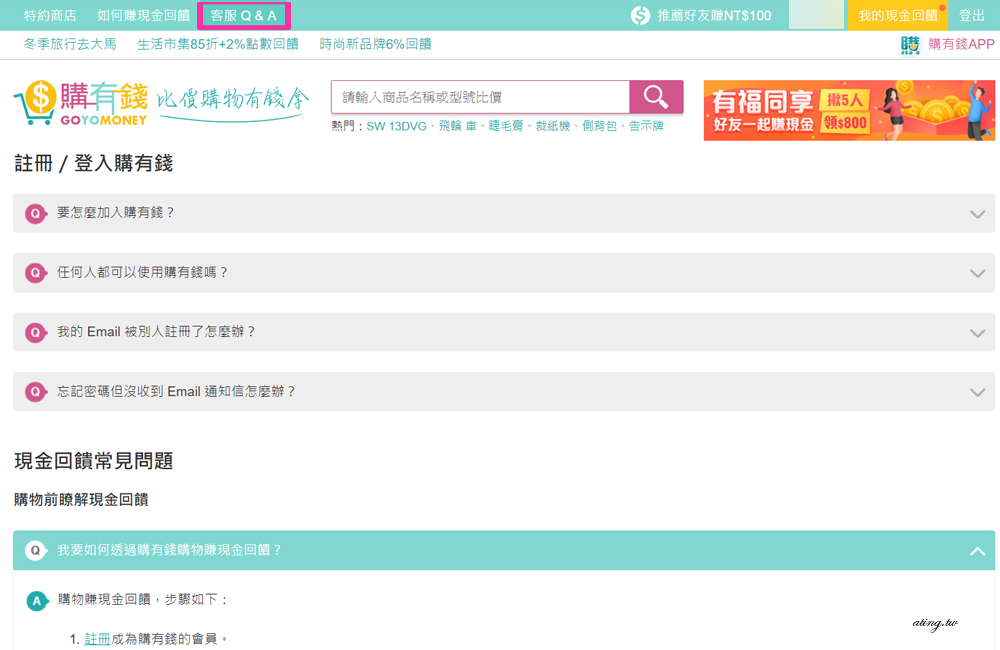The height and width of the screenshot is (650, 1000).
Task: Select 如何賺現金回饋 menu item
Action: click(x=143, y=16)
